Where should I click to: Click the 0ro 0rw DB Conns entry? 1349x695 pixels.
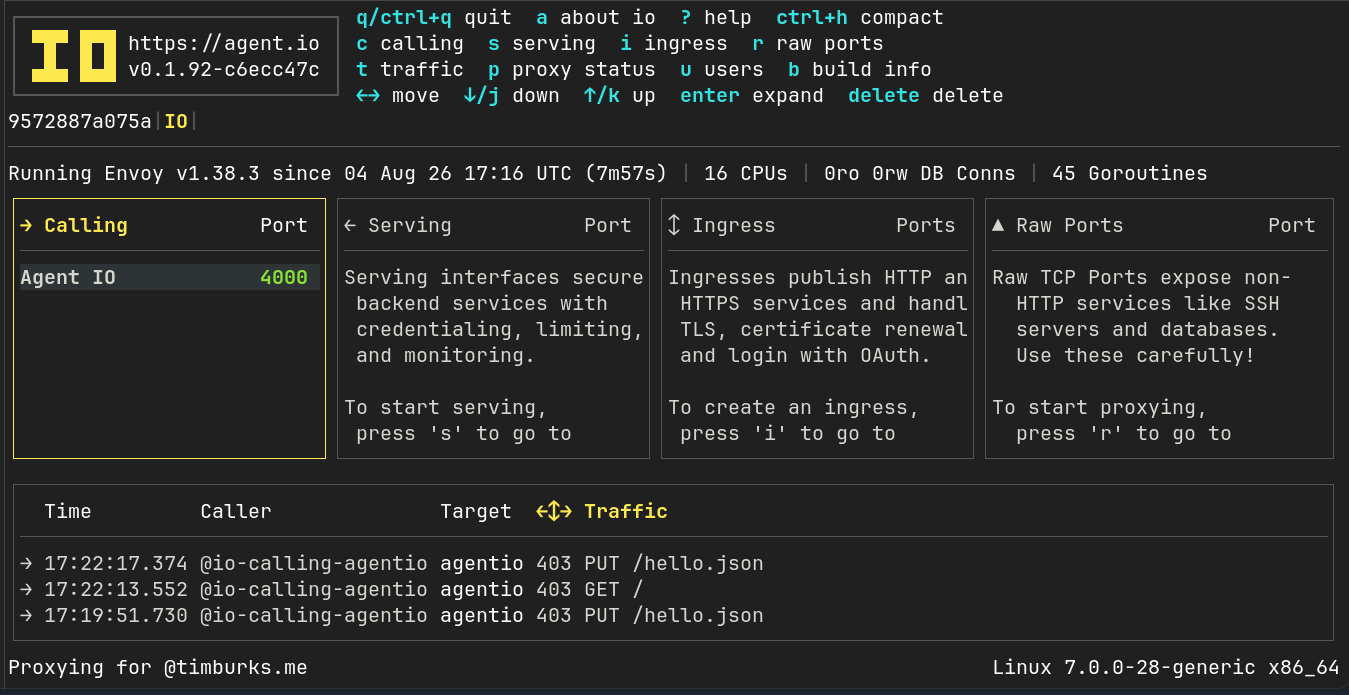point(920,174)
